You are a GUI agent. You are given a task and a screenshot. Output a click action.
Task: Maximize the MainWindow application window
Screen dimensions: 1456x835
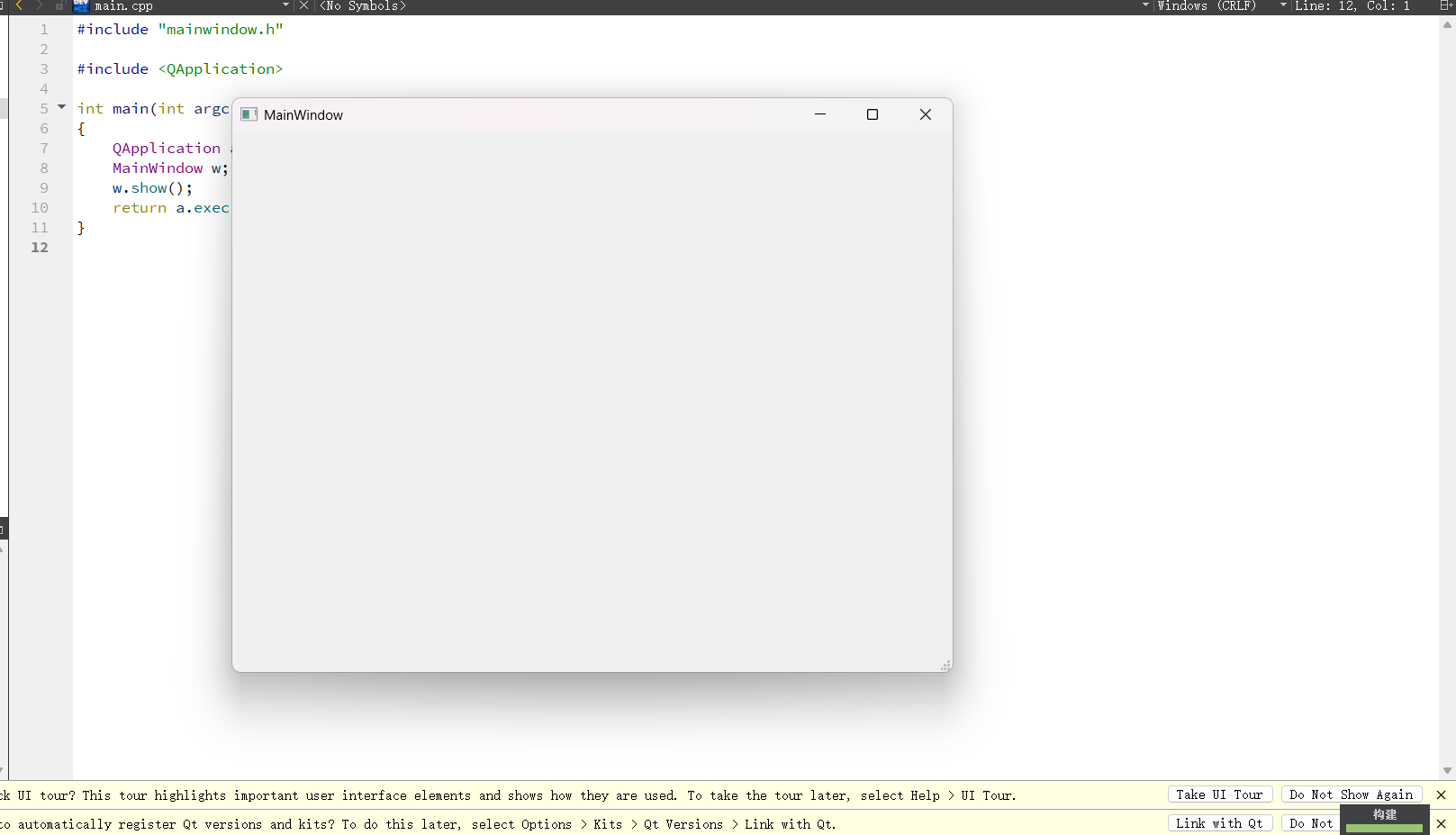click(873, 114)
